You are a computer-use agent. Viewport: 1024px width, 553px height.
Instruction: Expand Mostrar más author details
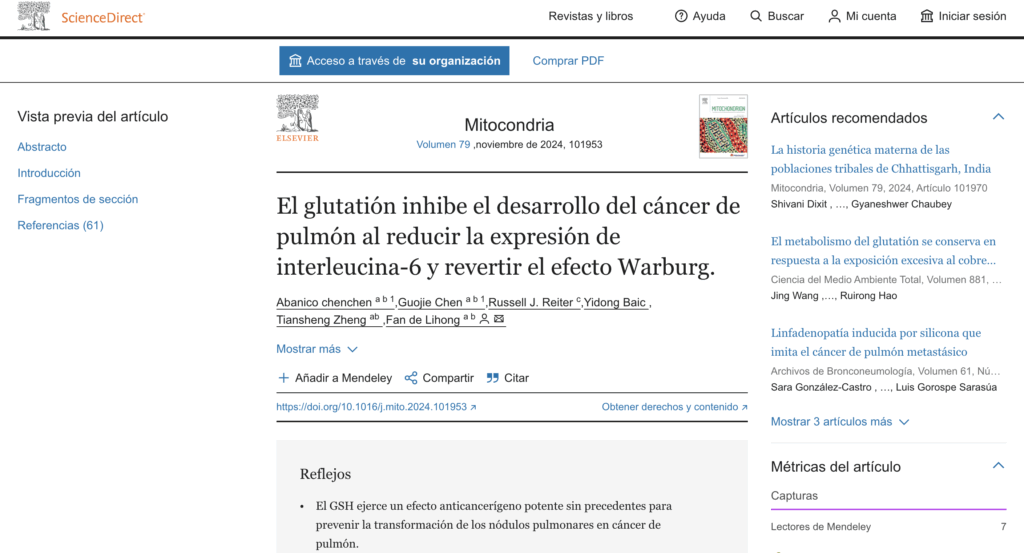pos(316,349)
